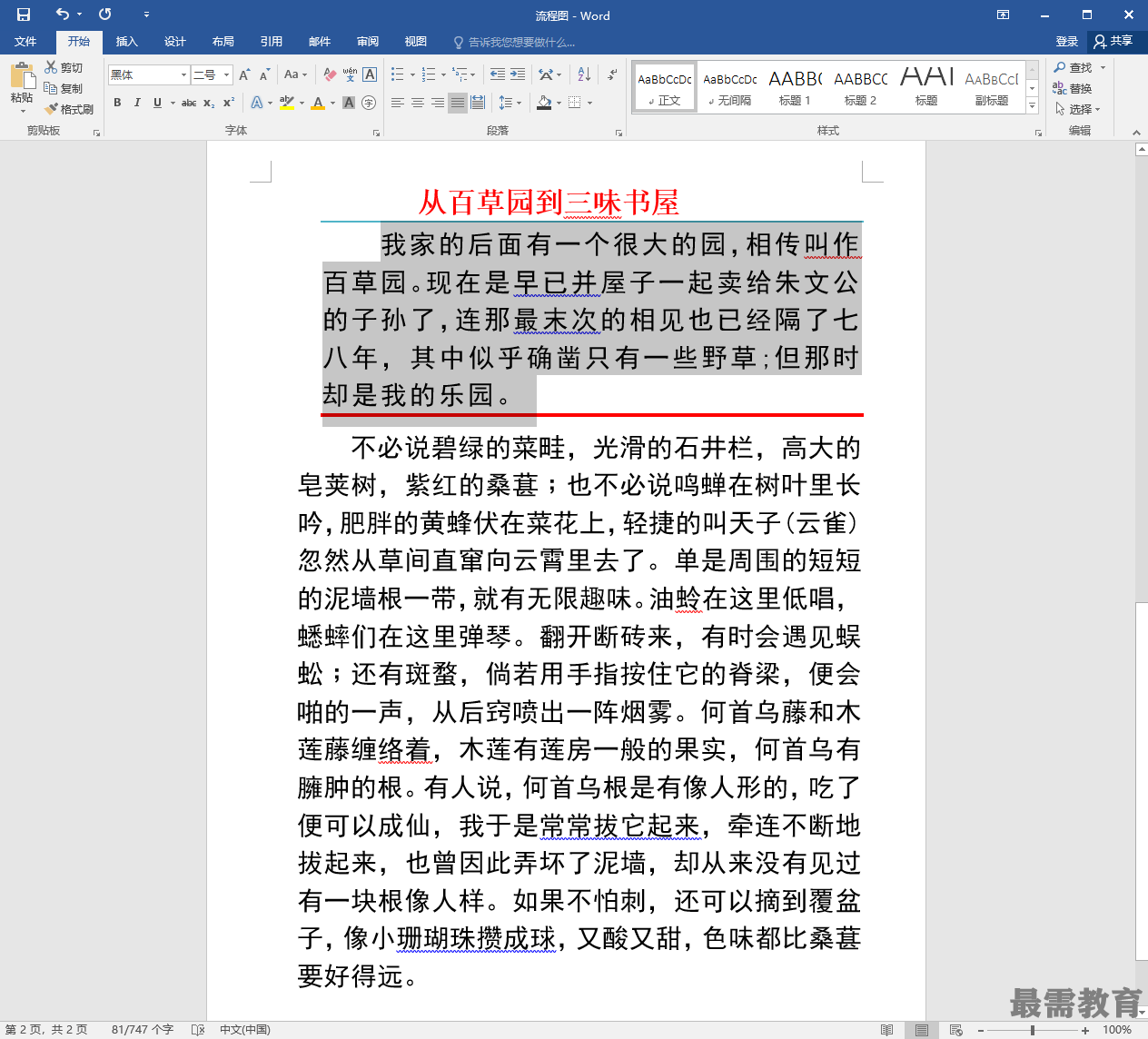Open the 文件 menu tab
Screen dimensions: 1148x1039
[x=25, y=42]
